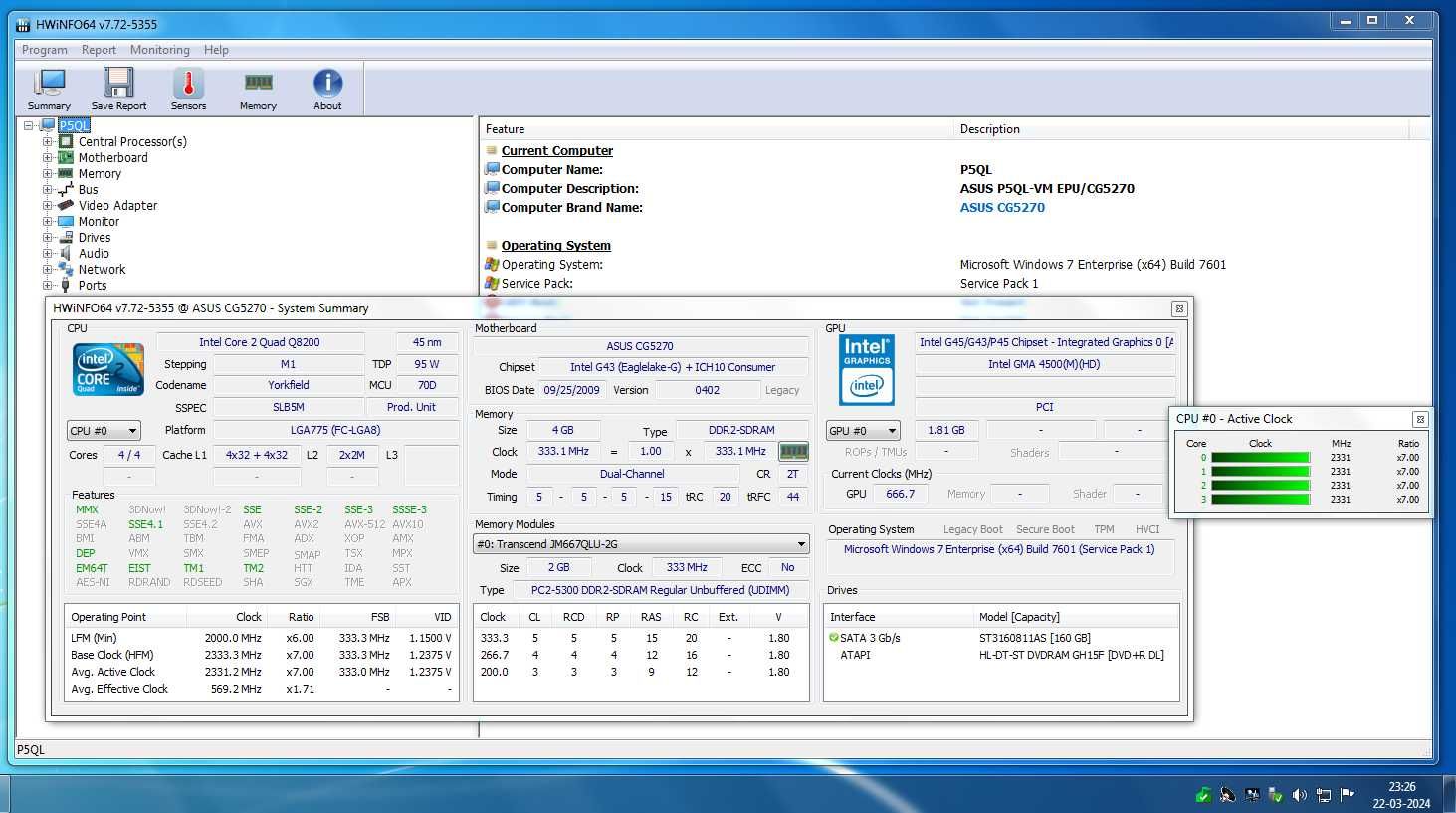The width and height of the screenshot is (1456, 813).
Task: Expand the Central Processor(s) node
Action: (x=47, y=141)
